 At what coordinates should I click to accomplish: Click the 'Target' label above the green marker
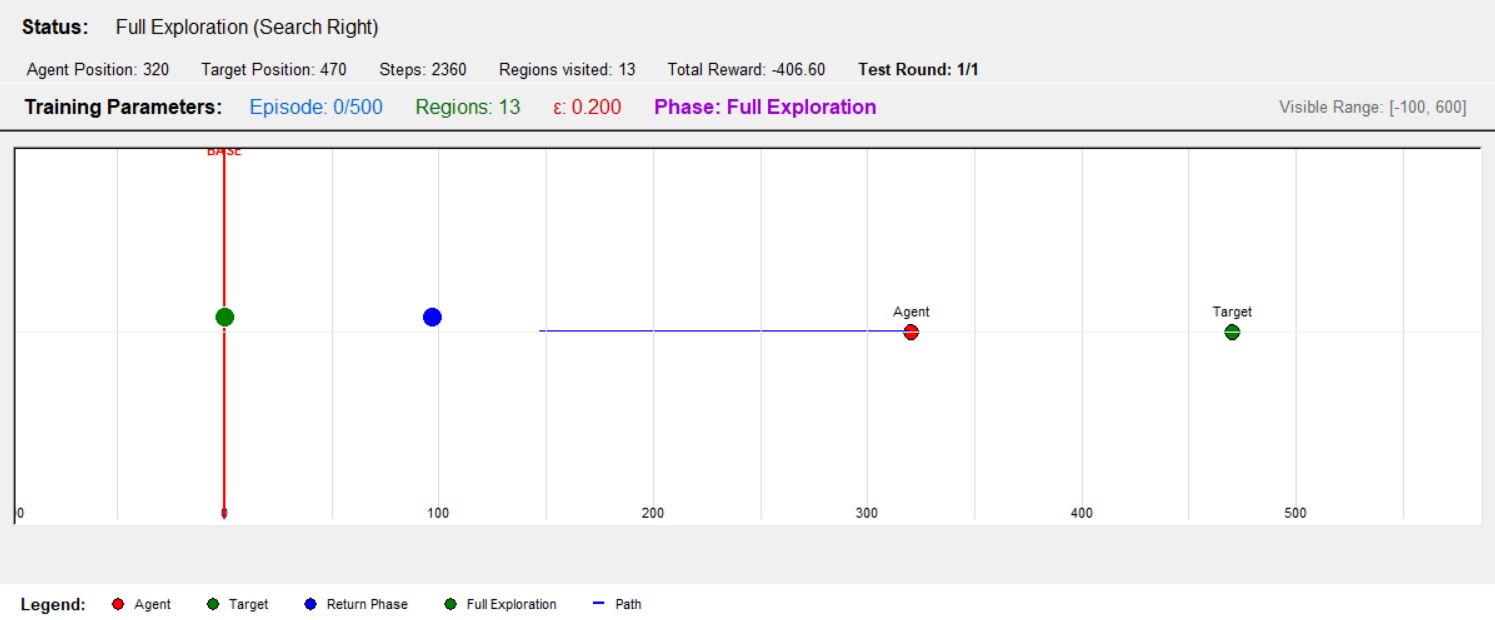pyautogui.click(x=1232, y=312)
